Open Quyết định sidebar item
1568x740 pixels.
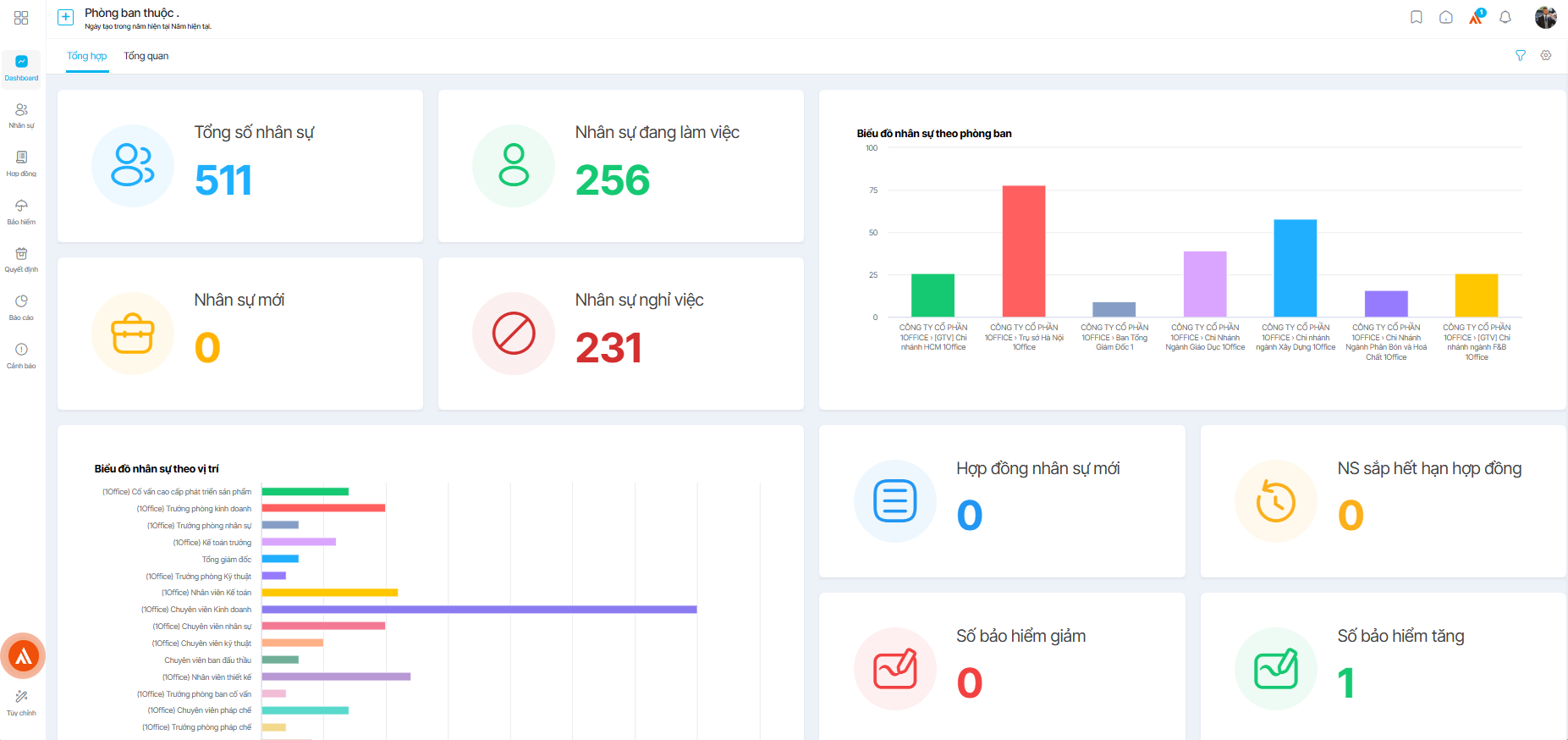[x=21, y=260]
